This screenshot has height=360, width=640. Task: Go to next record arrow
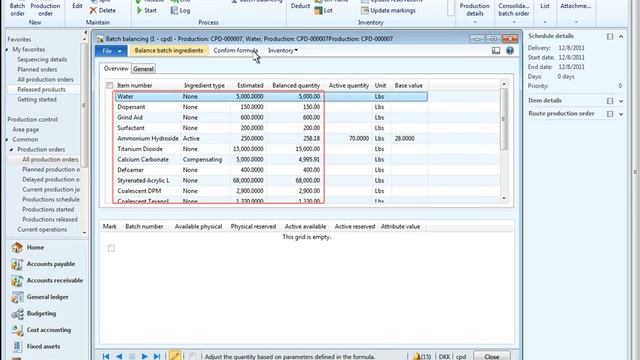144,356
